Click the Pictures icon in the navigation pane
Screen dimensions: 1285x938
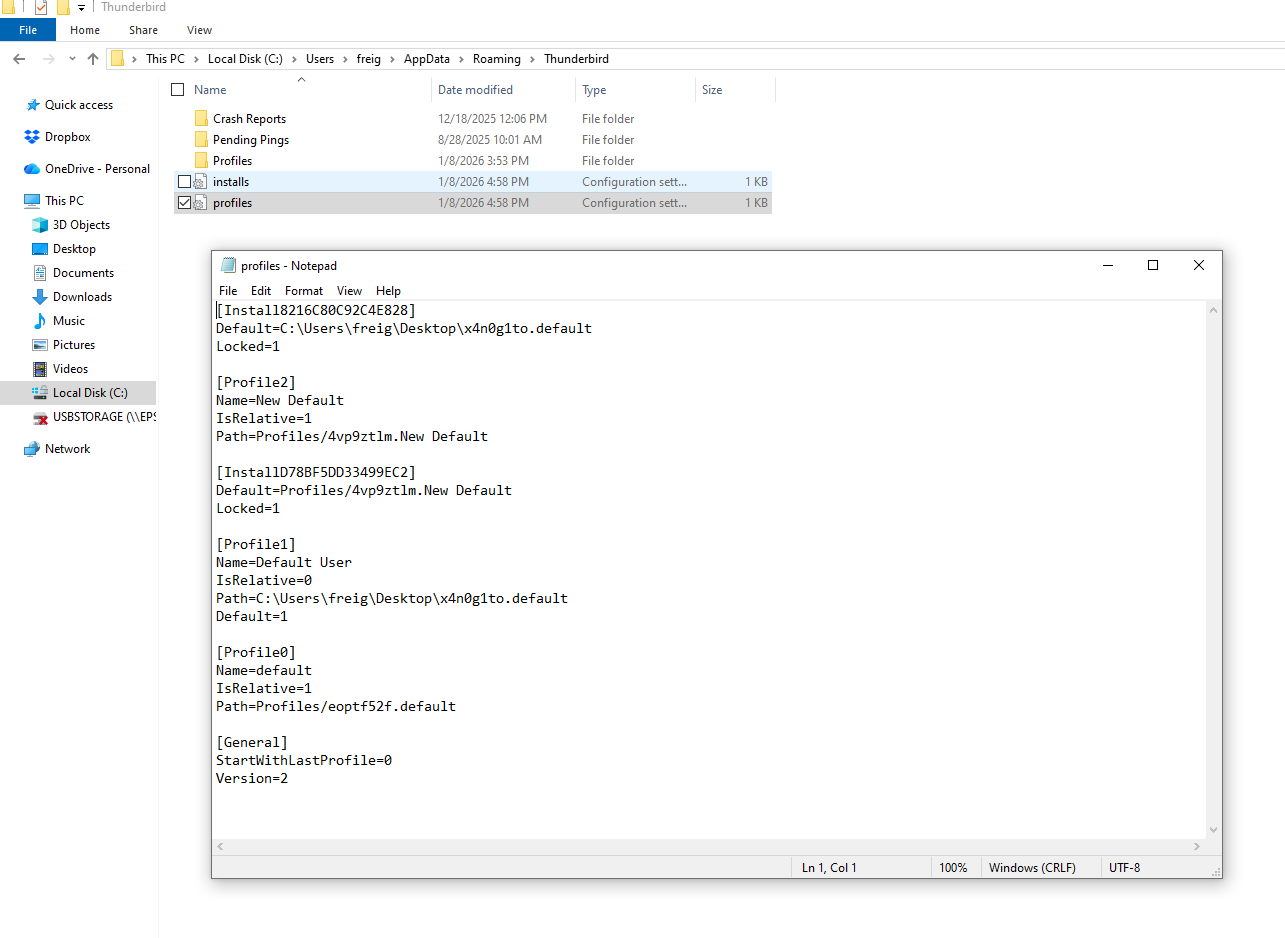pyautogui.click(x=40, y=345)
